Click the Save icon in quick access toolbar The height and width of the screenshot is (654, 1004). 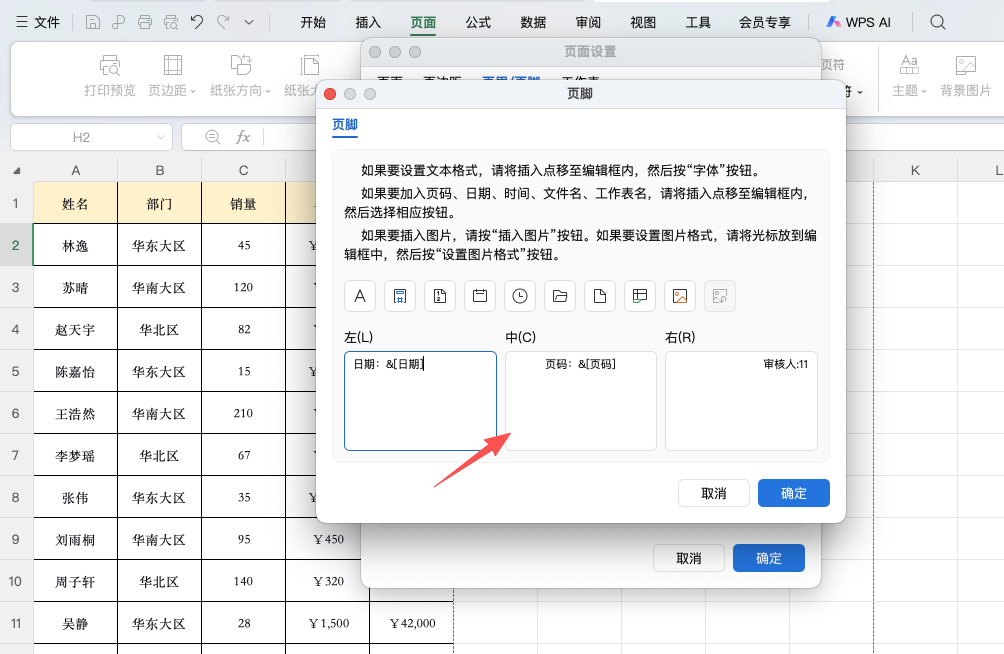pos(93,22)
